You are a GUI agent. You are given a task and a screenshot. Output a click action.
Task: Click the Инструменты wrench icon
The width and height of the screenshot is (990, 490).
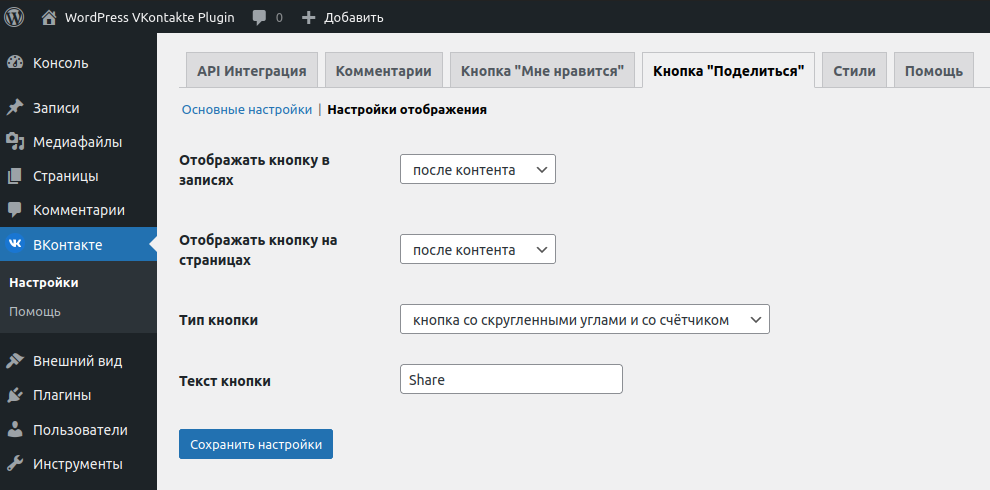[15, 464]
